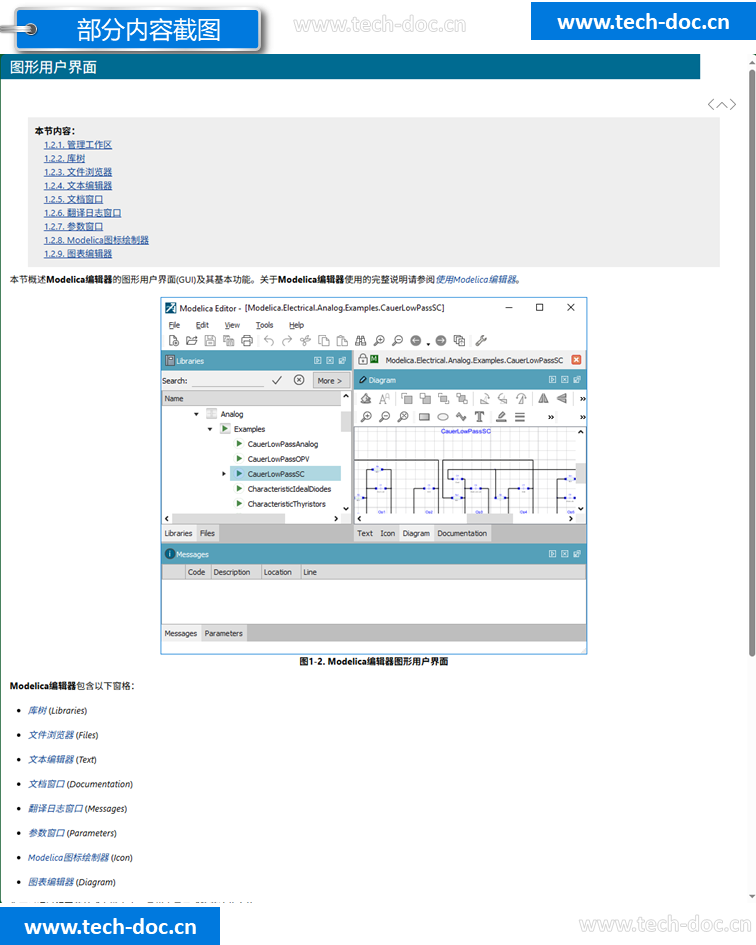The height and width of the screenshot is (945, 756).
Task: Switch to the Documentation tab
Action: coord(462,533)
